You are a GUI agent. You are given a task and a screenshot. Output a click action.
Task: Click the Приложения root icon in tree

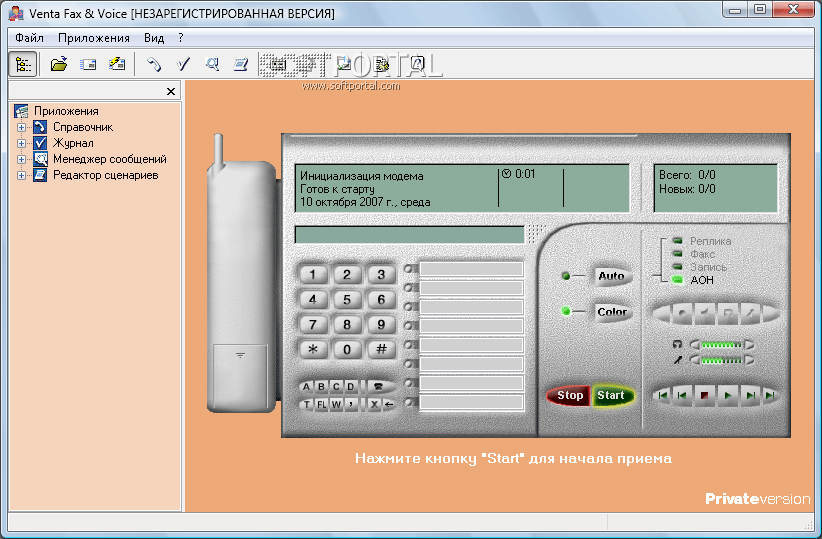(x=21, y=111)
